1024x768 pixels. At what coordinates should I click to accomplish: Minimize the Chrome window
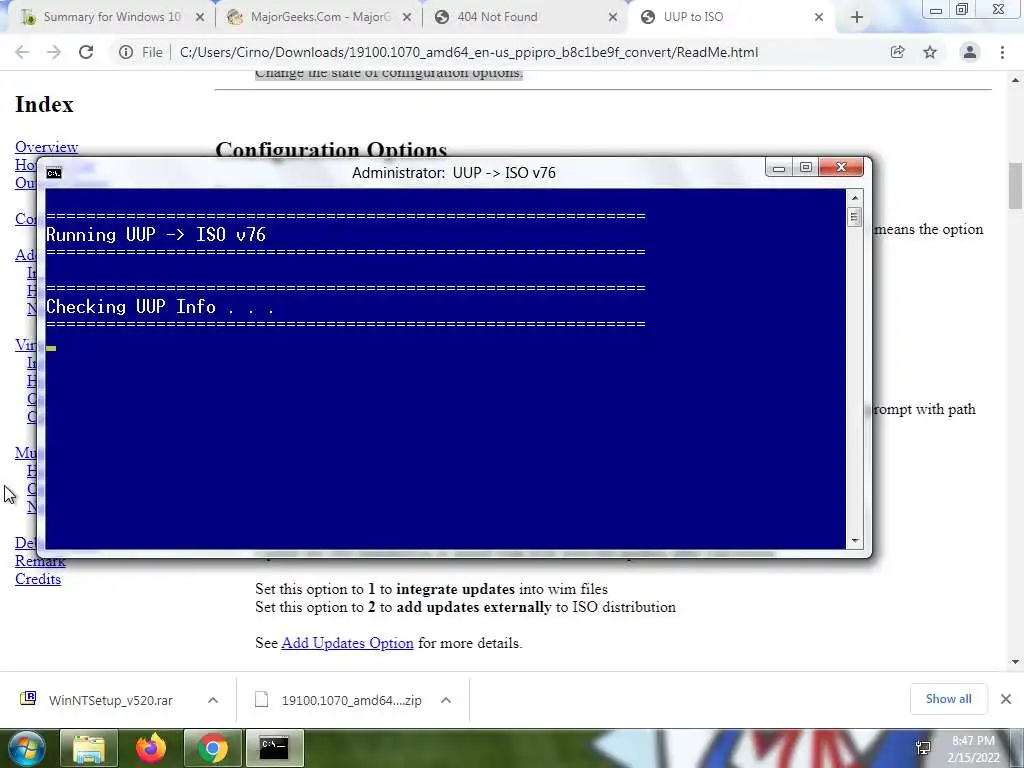[936, 10]
